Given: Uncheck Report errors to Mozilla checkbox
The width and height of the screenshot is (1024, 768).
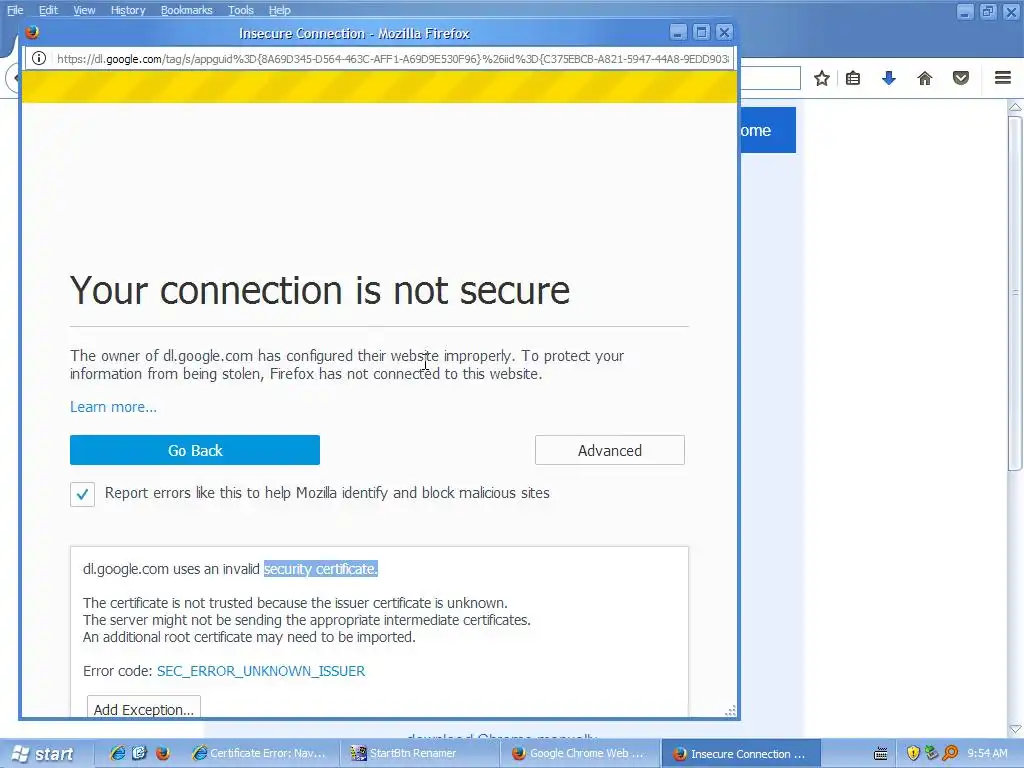Looking at the screenshot, I should coord(82,494).
